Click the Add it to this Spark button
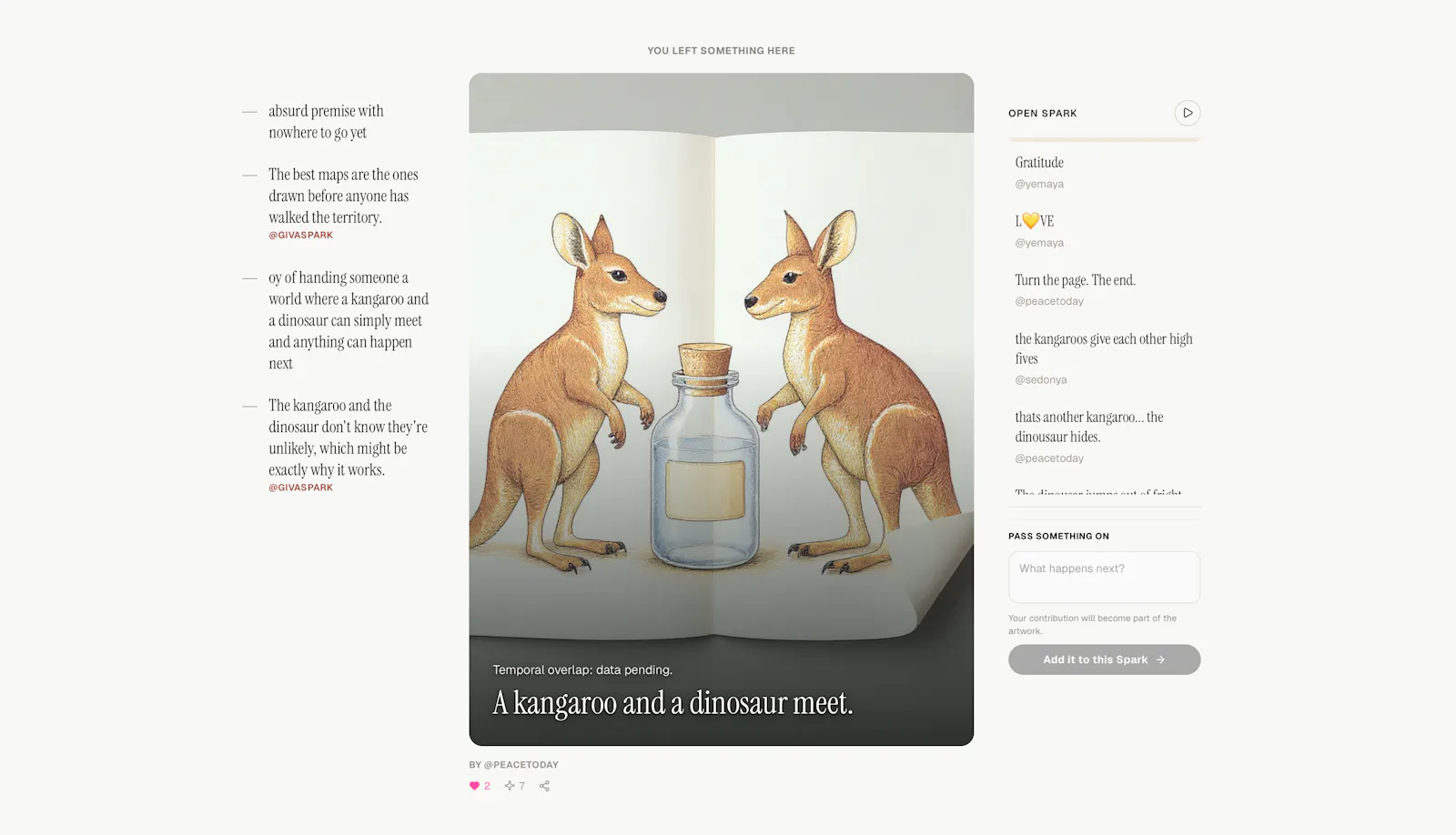1456x835 pixels. [x=1104, y=659]
